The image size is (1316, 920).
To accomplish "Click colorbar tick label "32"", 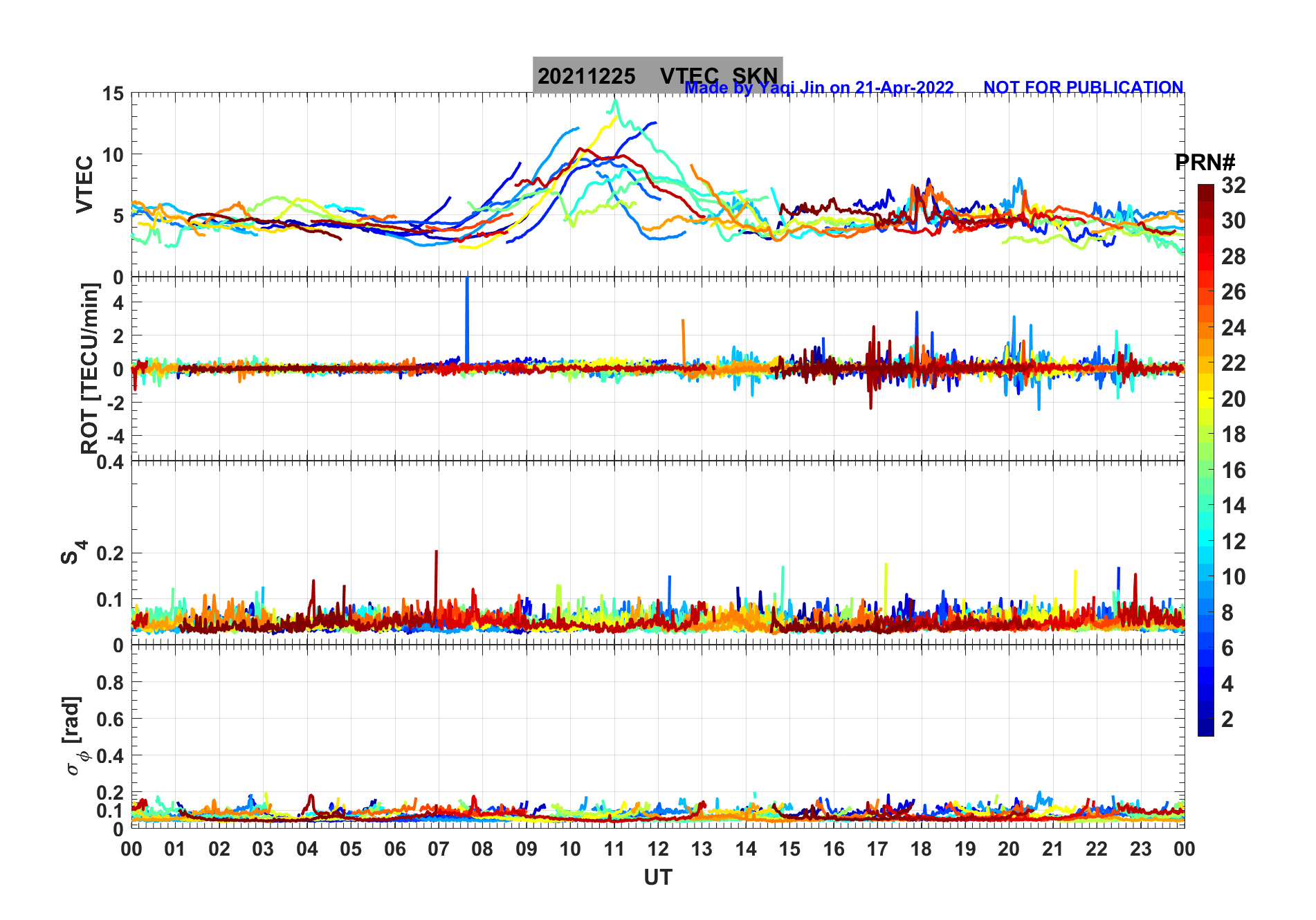I will 1233,185.
